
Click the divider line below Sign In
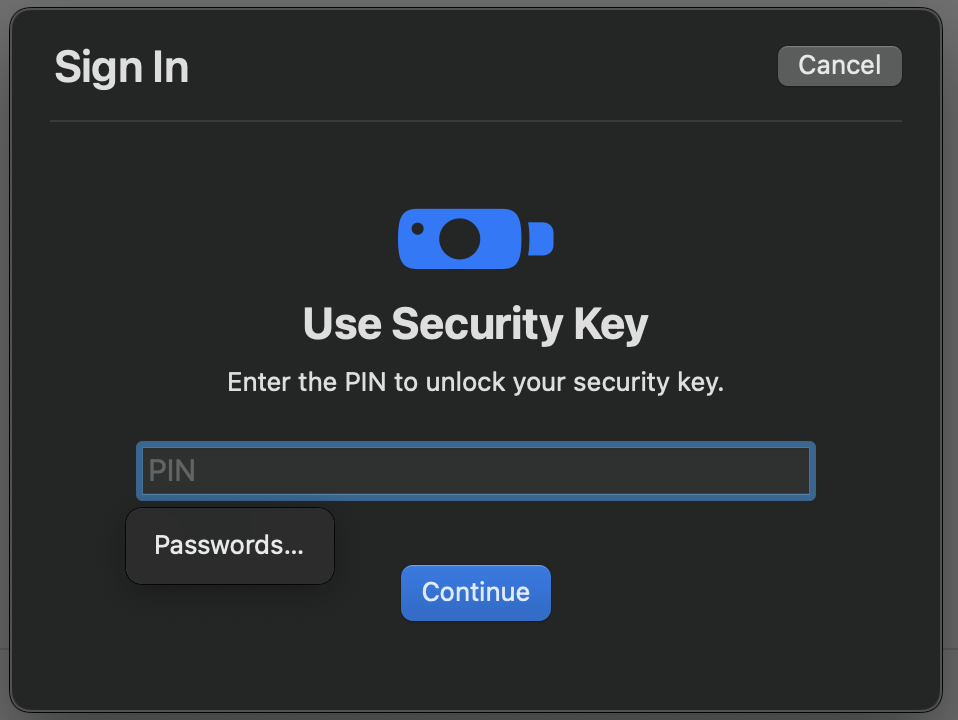click(x=475, y=121)
